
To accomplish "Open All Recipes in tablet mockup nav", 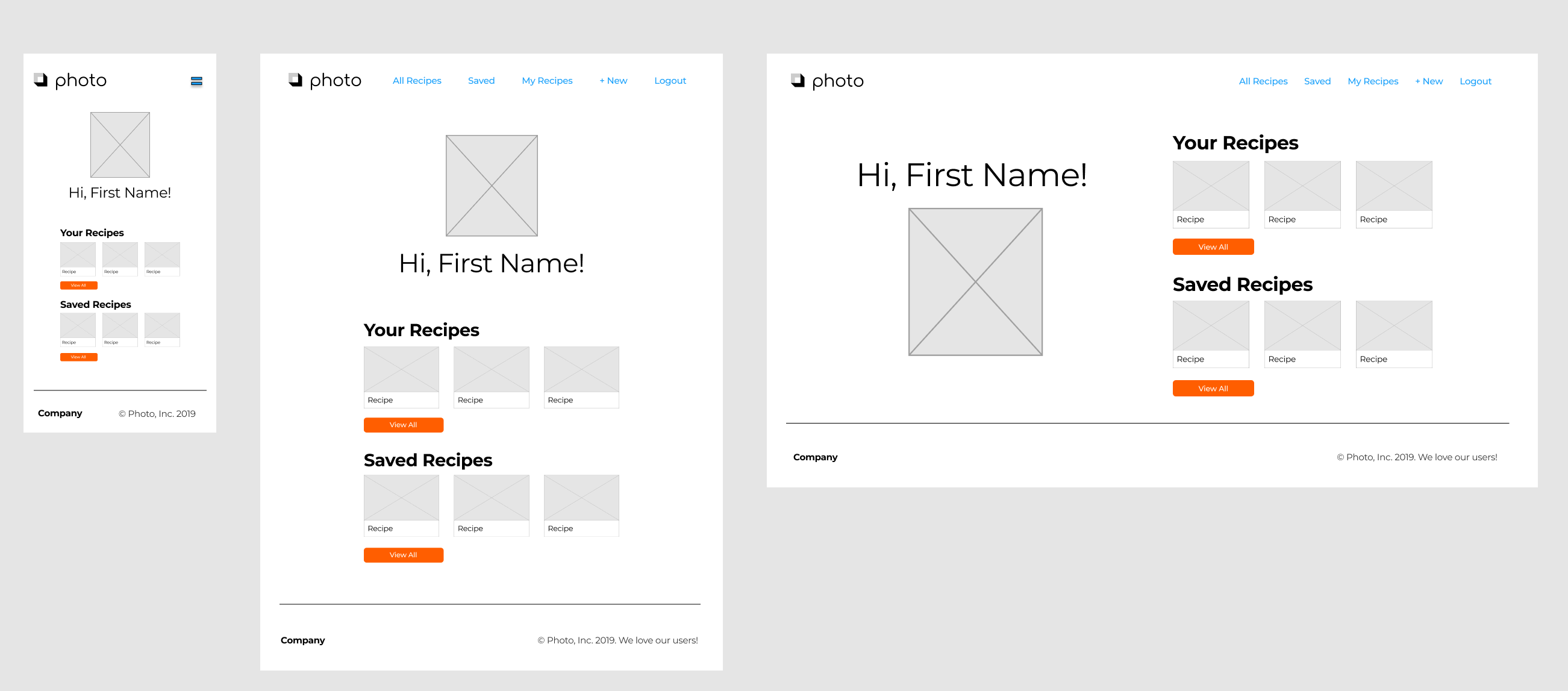I will (x=417, y=80).
